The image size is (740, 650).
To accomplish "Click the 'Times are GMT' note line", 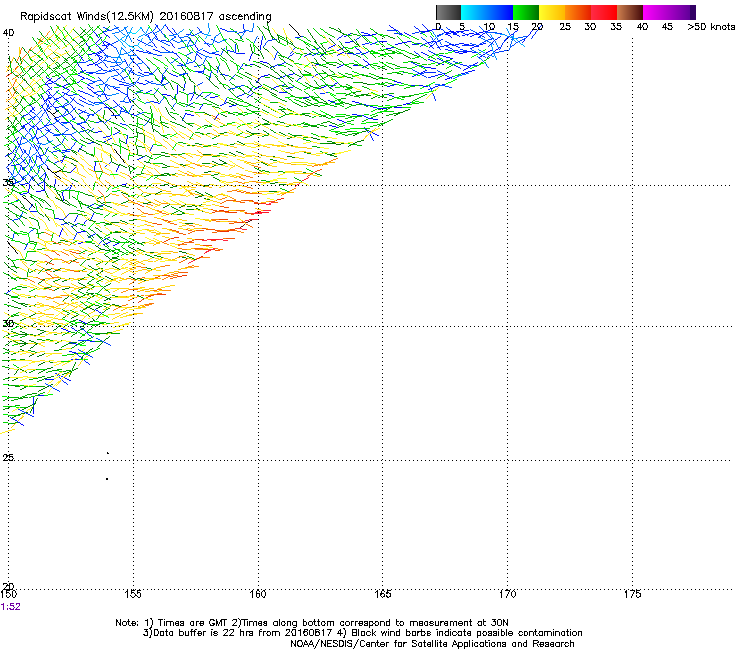I will click(312, 623).
